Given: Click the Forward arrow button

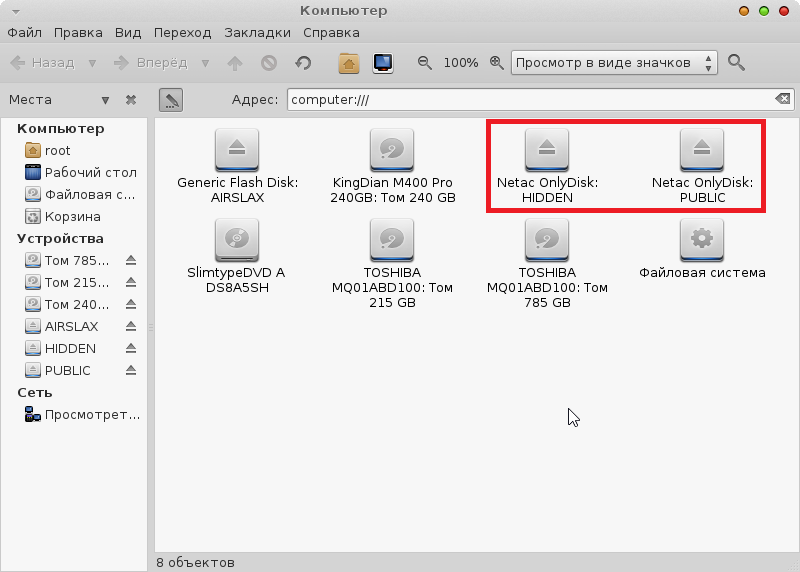Looking at the screenshot, I should coord(151,63).
